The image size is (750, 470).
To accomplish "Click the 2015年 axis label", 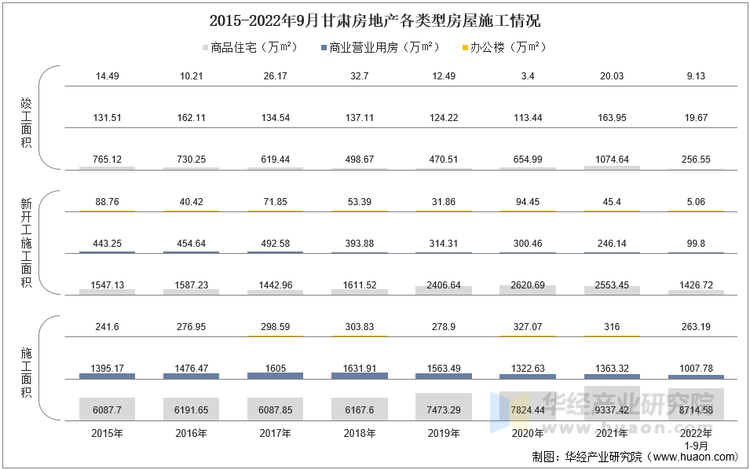I will (x=107, y=433).
